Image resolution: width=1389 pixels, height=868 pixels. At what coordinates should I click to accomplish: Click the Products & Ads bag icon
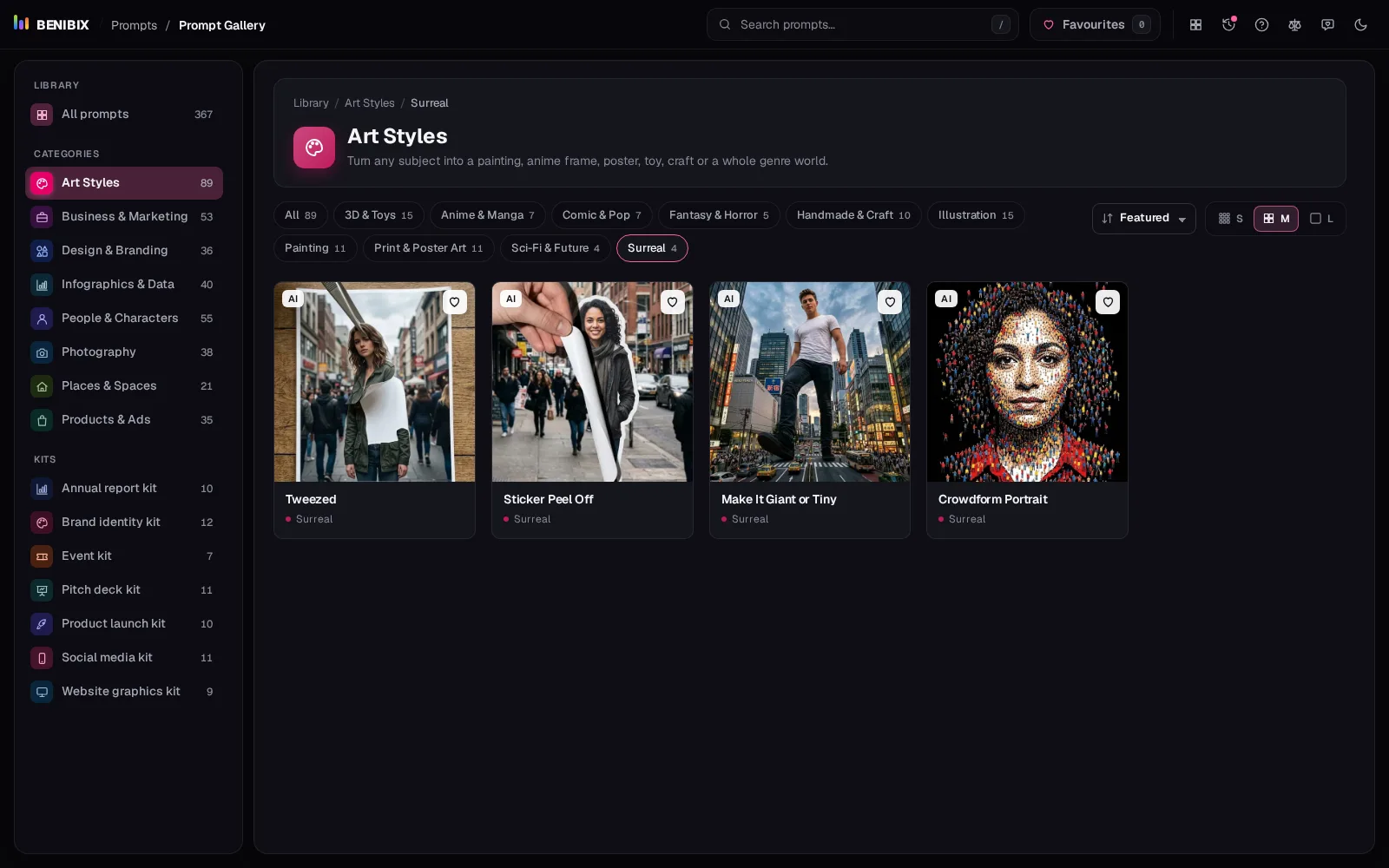point(42,420)
